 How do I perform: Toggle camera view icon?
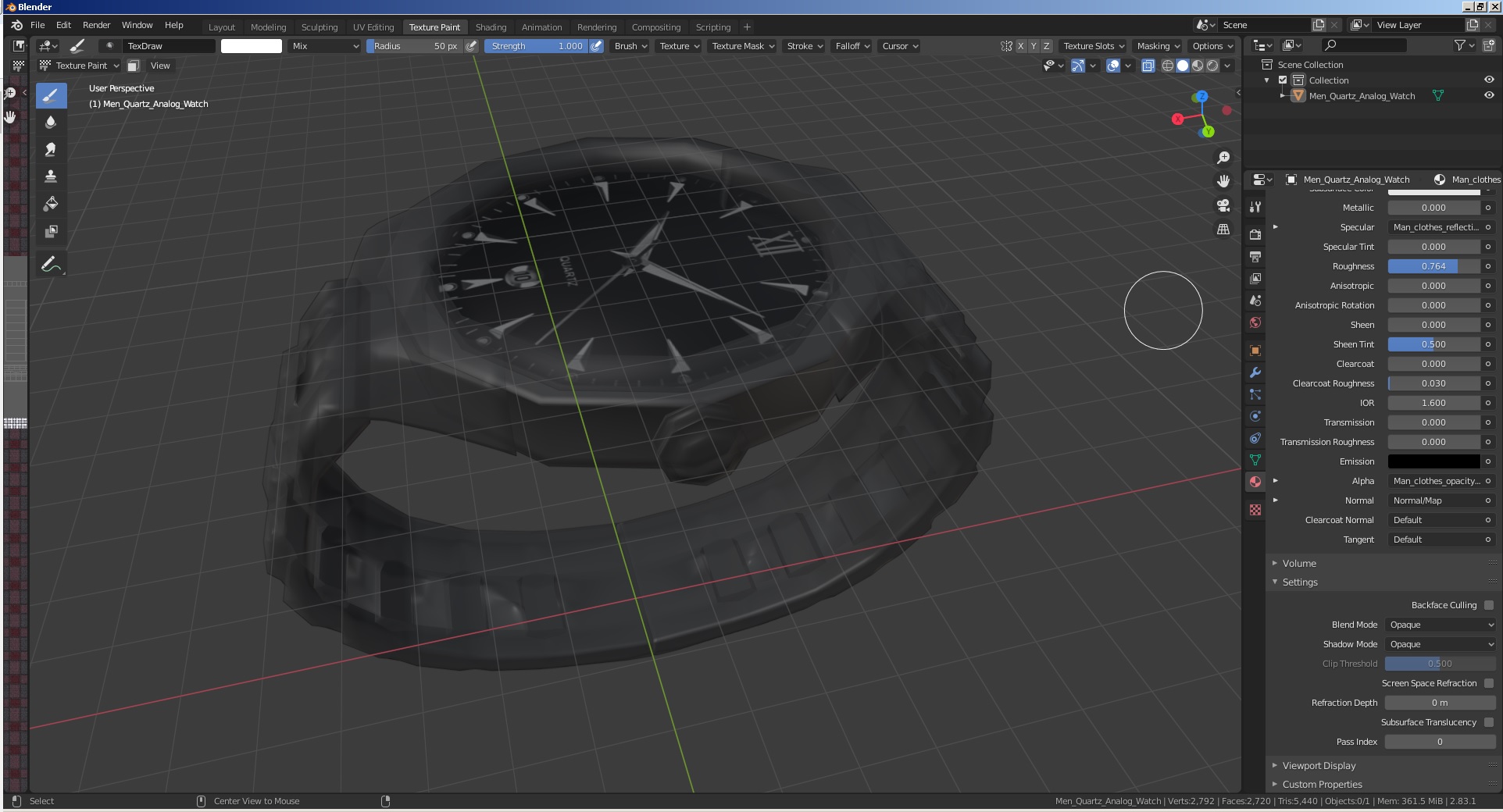tap(1223, 205)
